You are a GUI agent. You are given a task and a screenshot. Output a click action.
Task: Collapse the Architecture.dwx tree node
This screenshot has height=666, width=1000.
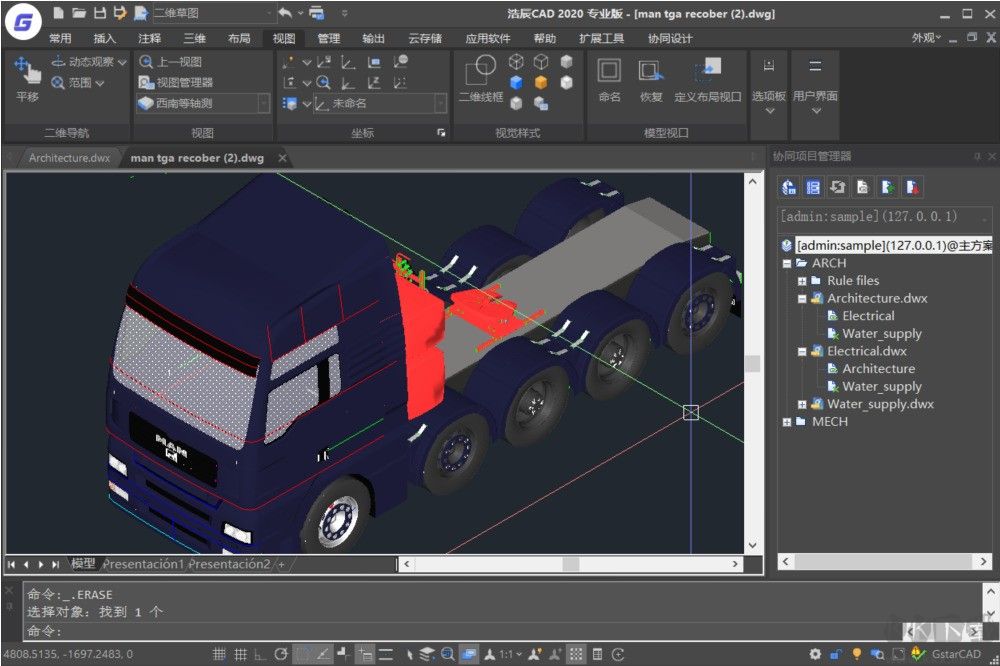point(802,298)
